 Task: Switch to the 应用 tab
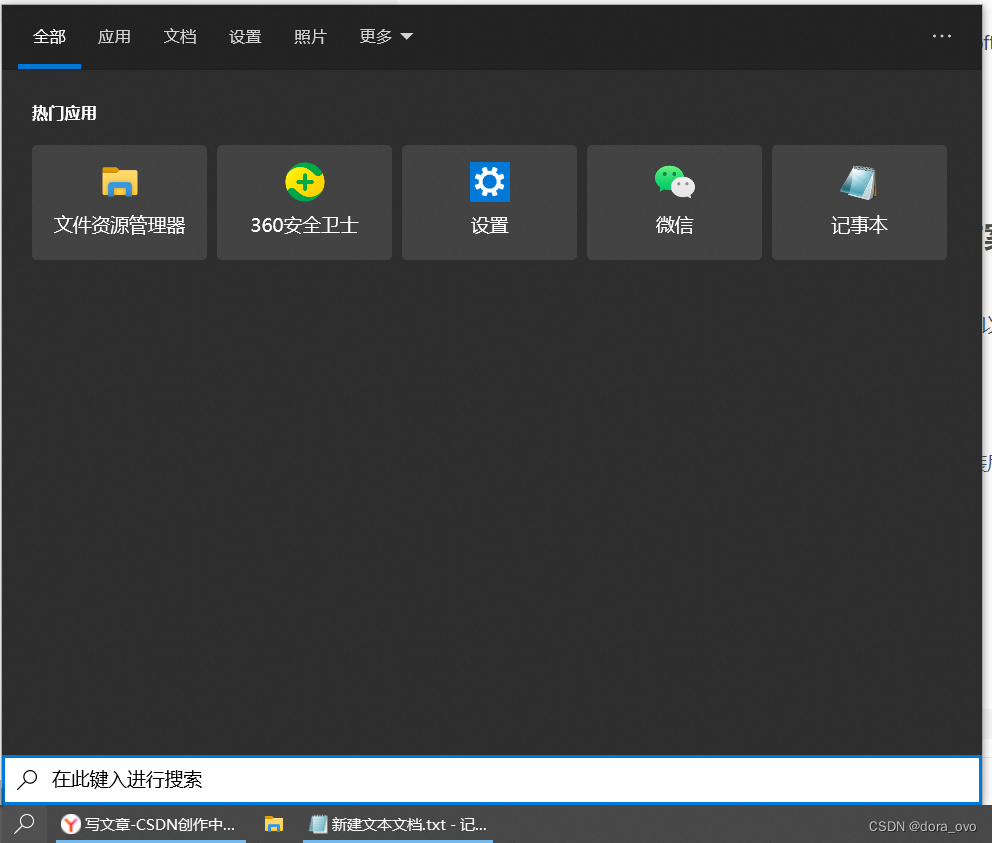click(x=115, y=37)
